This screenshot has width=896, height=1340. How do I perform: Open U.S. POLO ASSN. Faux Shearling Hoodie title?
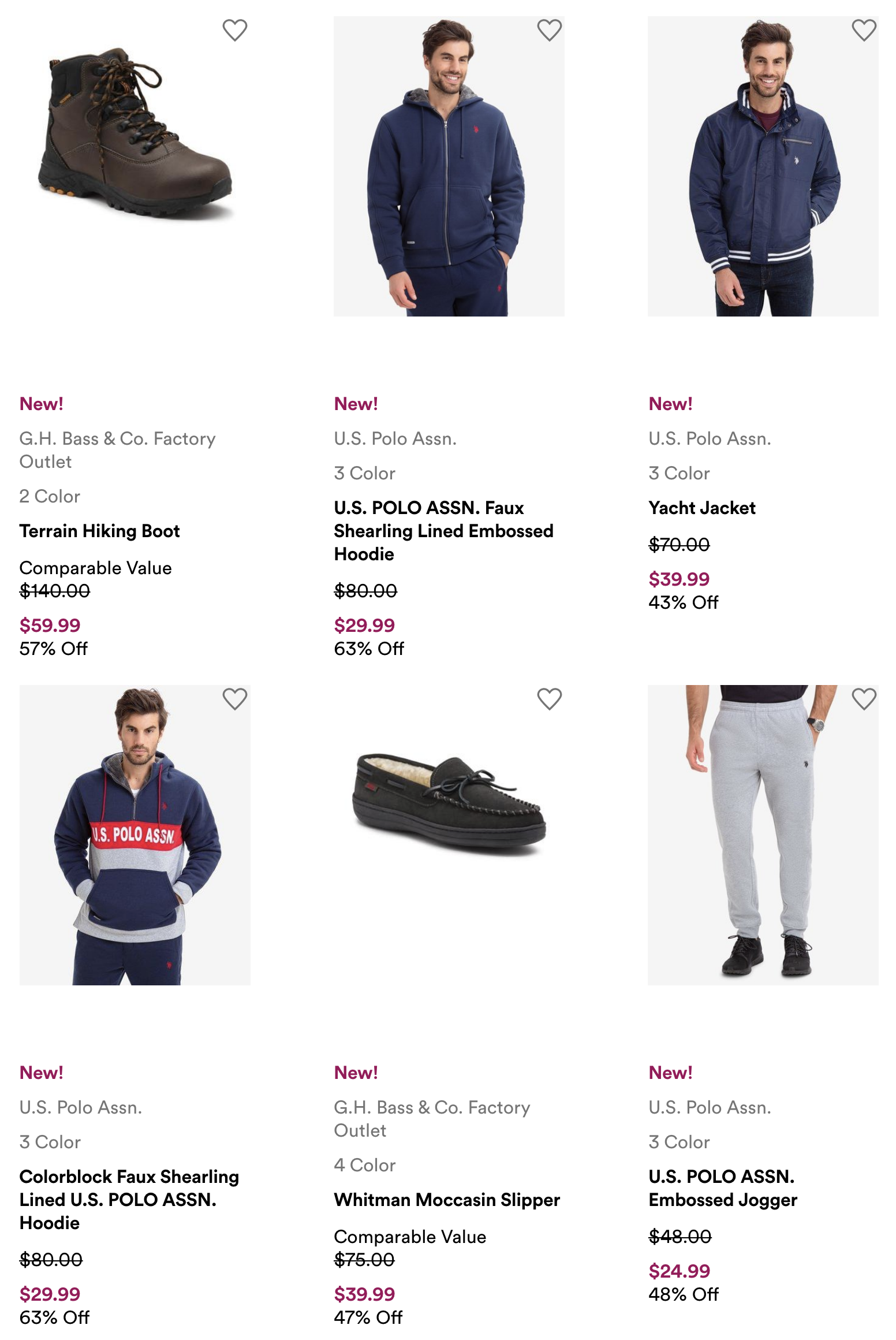pos(443,531)
